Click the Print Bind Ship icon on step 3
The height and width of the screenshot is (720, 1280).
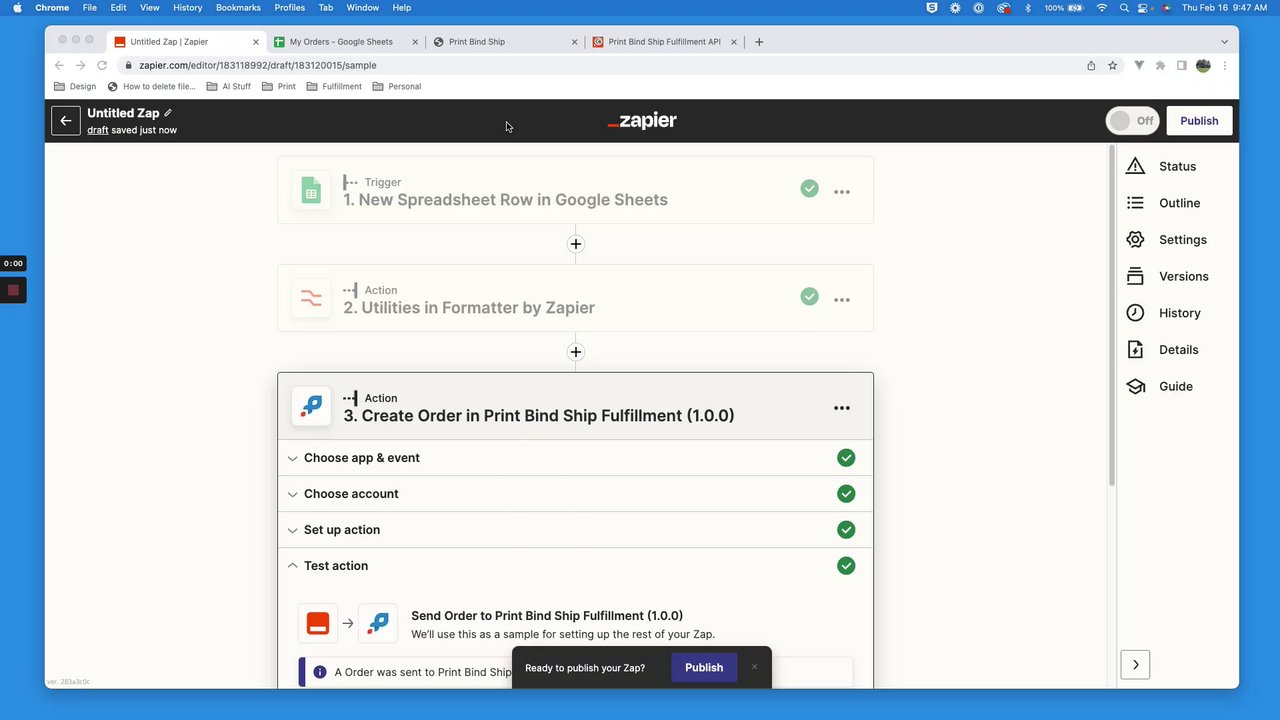[x=311, y=406]
